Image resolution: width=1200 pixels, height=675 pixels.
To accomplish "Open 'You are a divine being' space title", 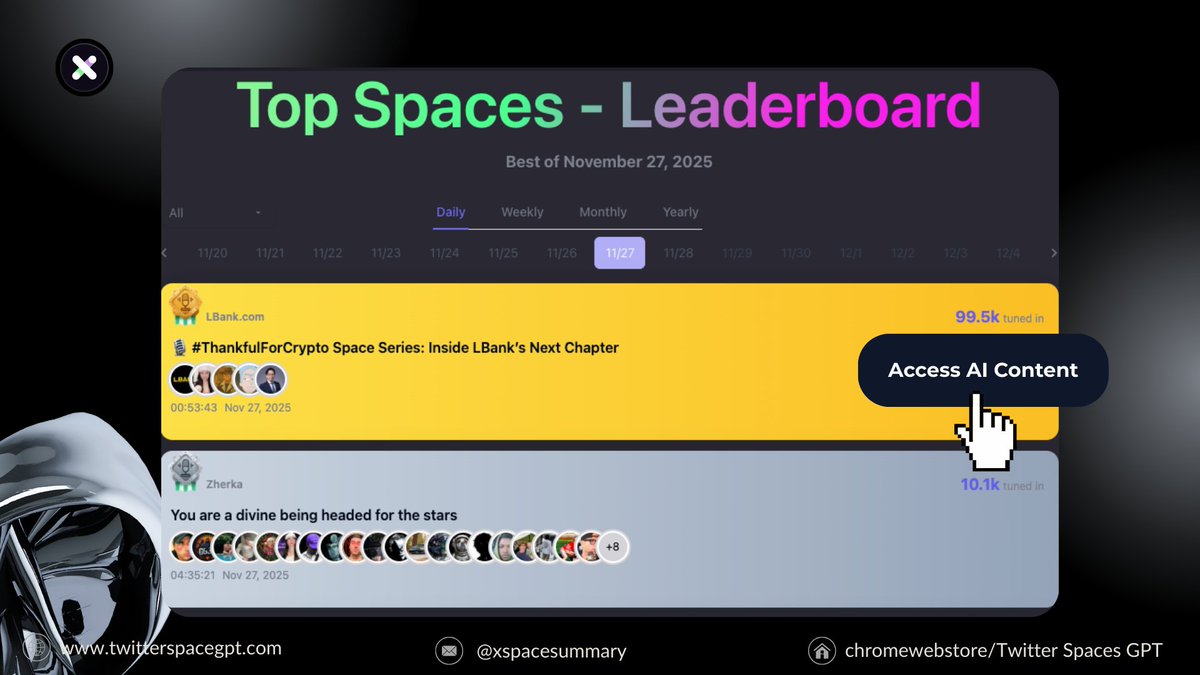I will click(x=314, y=515).
